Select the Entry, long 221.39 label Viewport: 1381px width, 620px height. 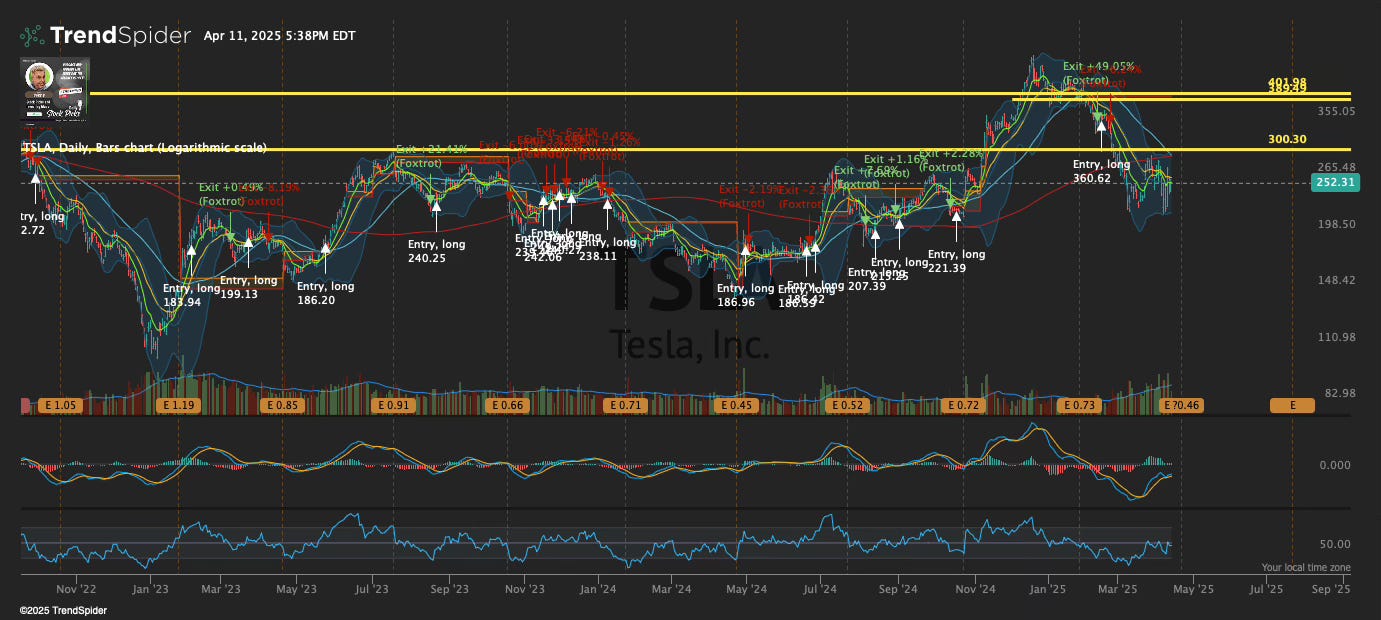coord(956,261)
